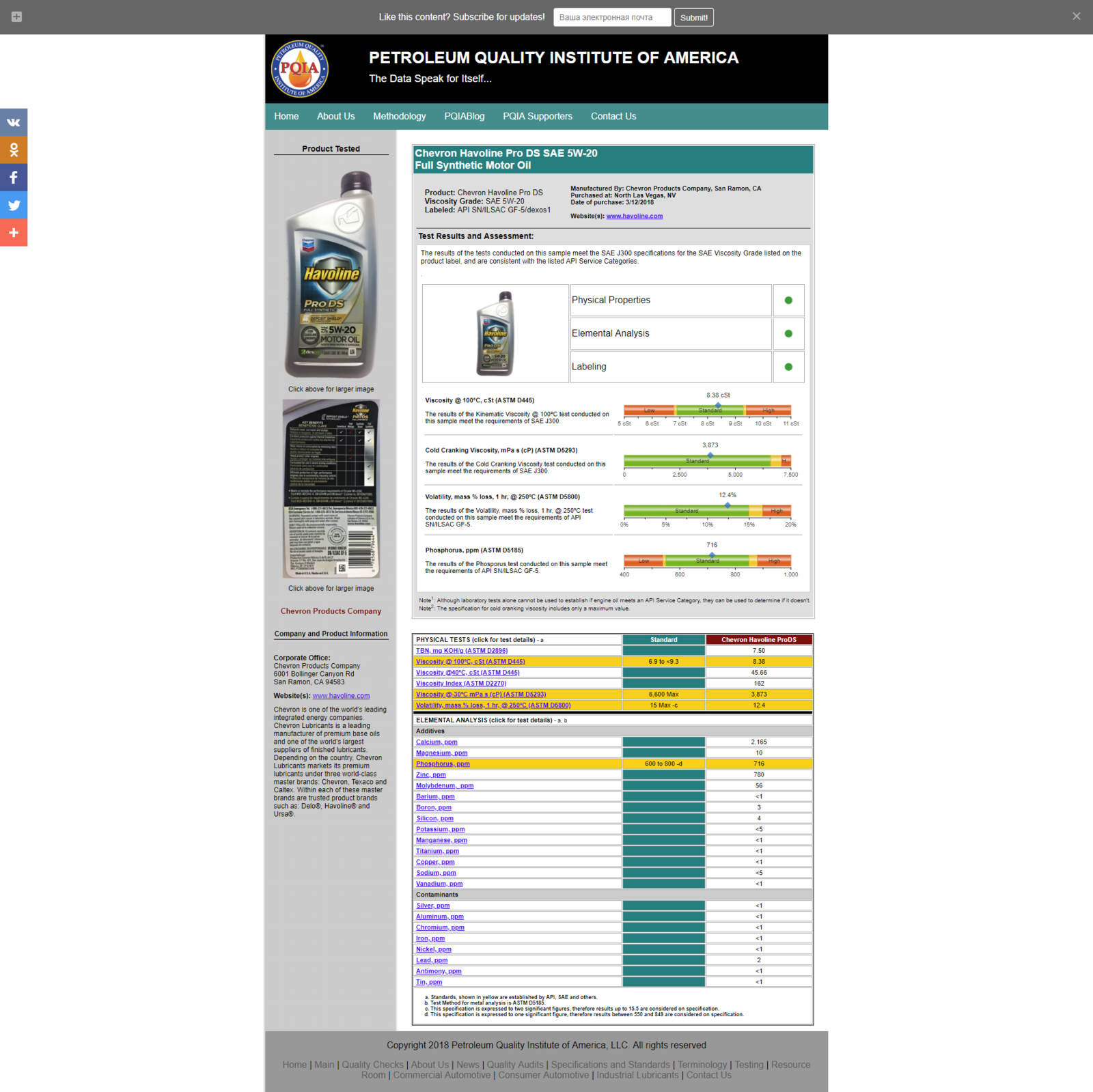Click the Submit! button
This screenshot has height=1092, width=1093.
[693, 17]
